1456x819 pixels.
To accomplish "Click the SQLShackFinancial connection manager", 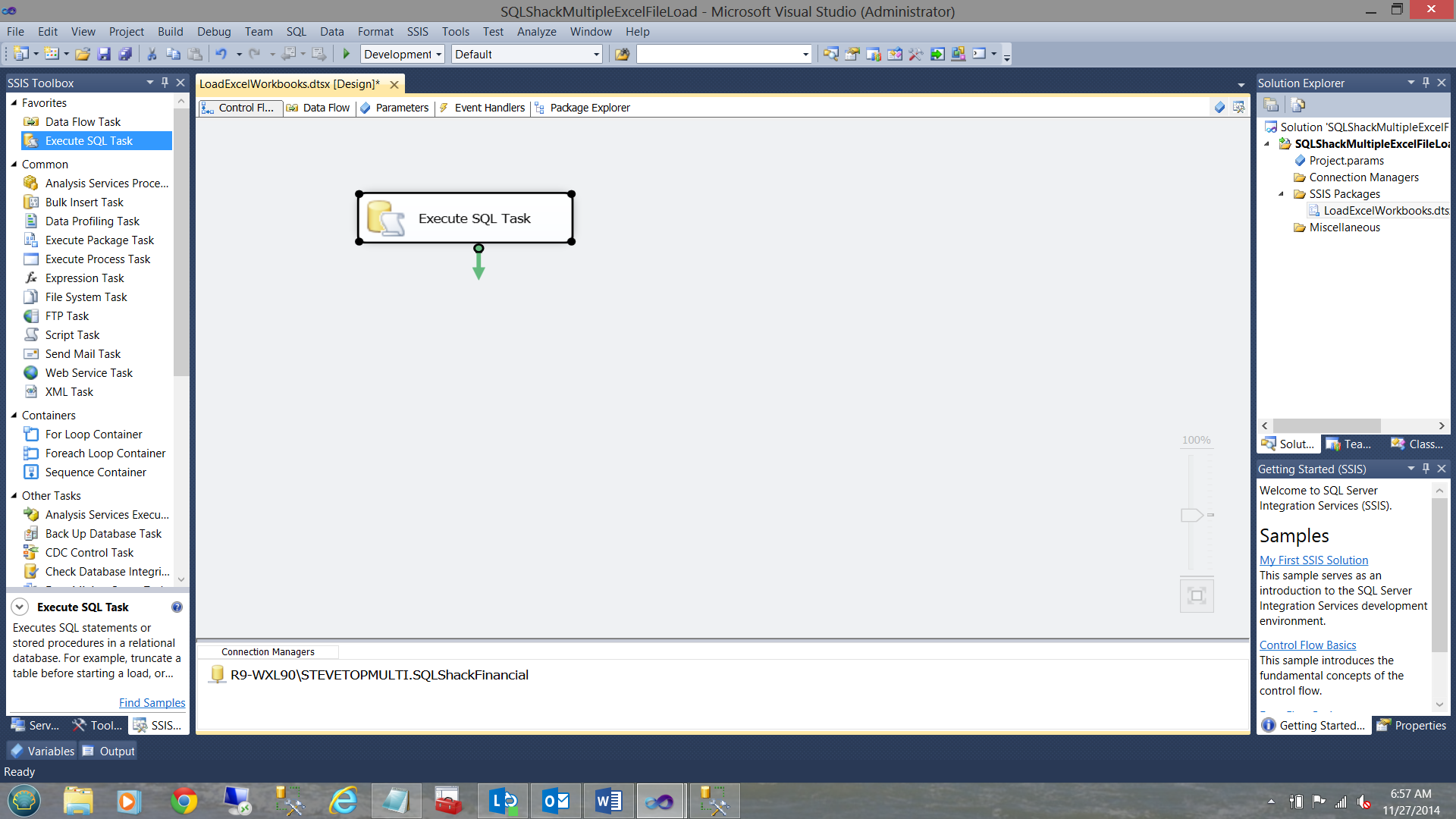I will coord(378,675).
